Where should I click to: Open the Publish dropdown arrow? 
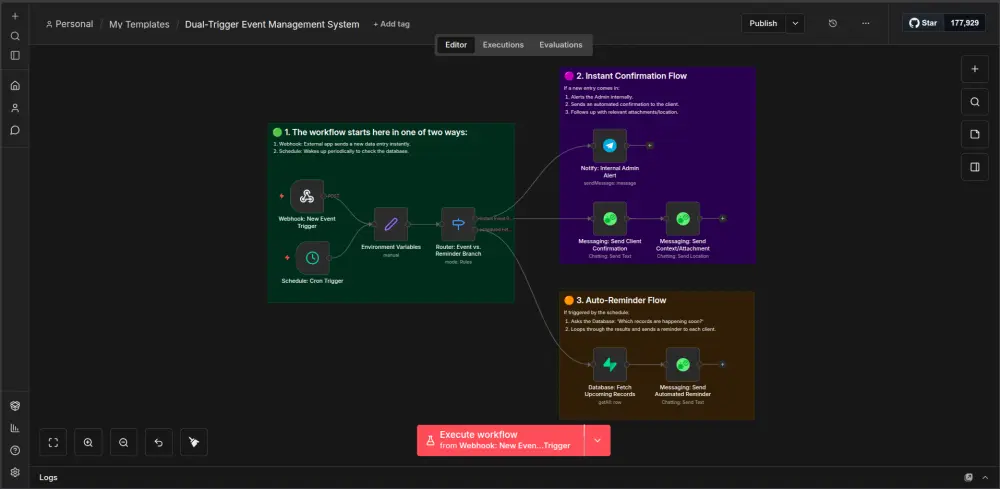[795, 24]
